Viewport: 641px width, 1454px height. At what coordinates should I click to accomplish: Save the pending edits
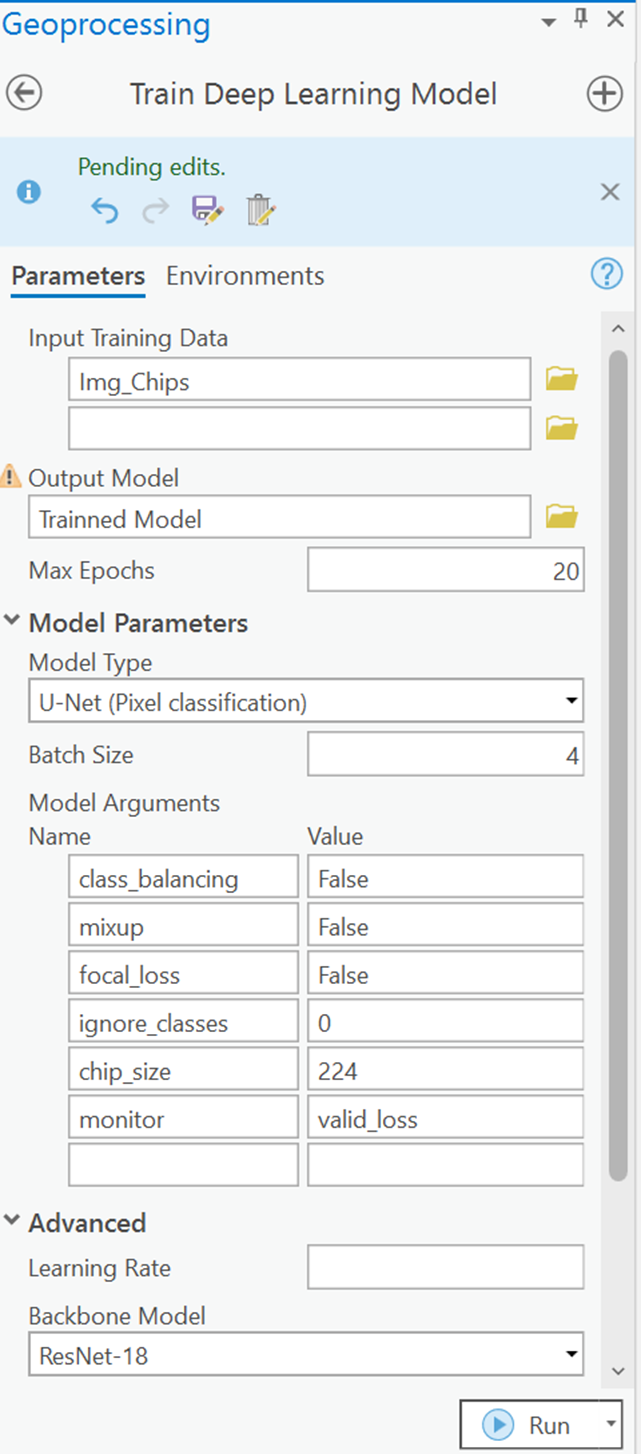pyautogui.click(x=207, y=210)
